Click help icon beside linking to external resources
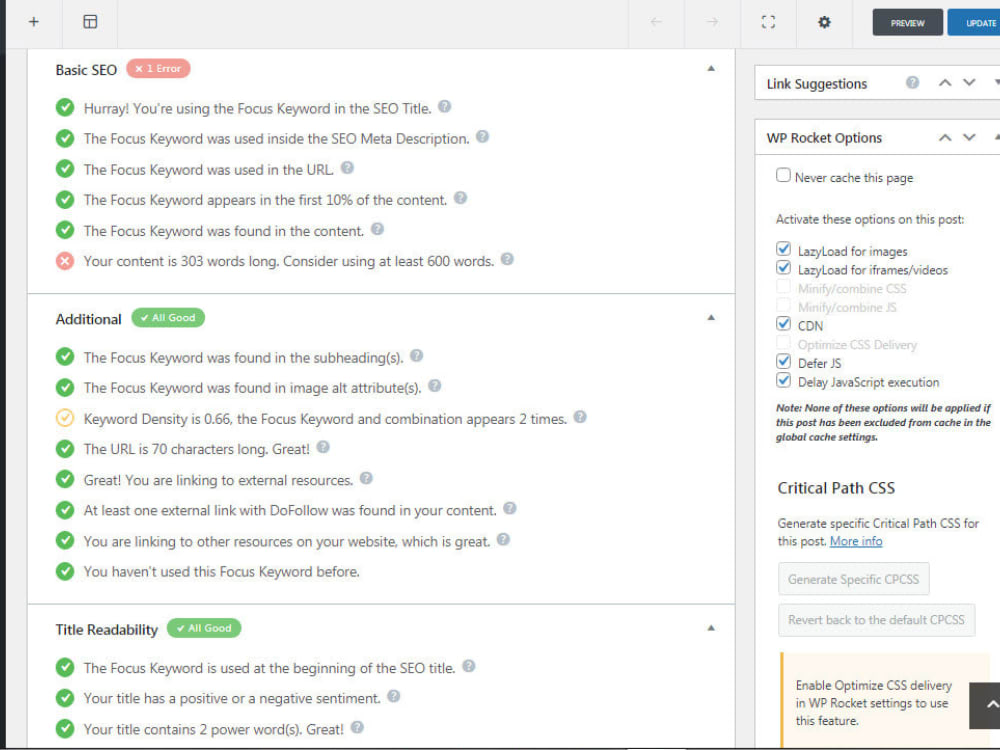 [x=366, y=478]
